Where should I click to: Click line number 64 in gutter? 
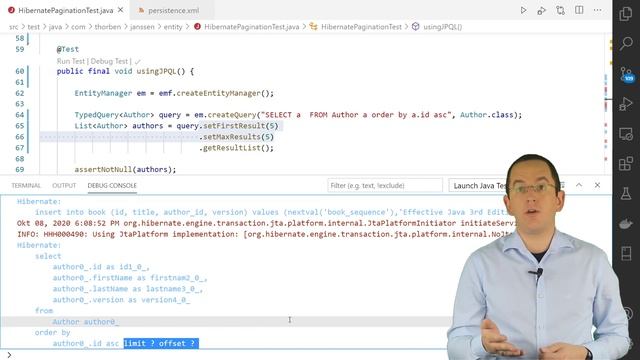[x=20, y=115]
